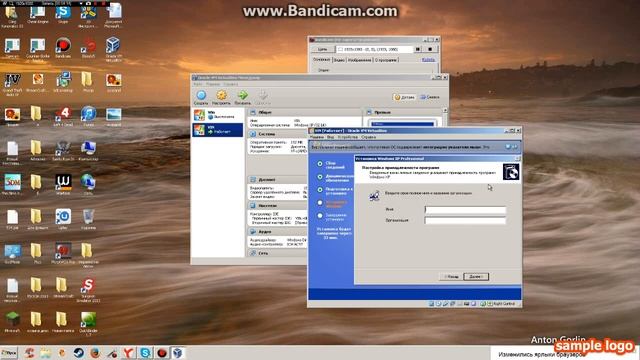Open the Grand Theft Auto IV desktop shortcut

[x=12, y=84]
